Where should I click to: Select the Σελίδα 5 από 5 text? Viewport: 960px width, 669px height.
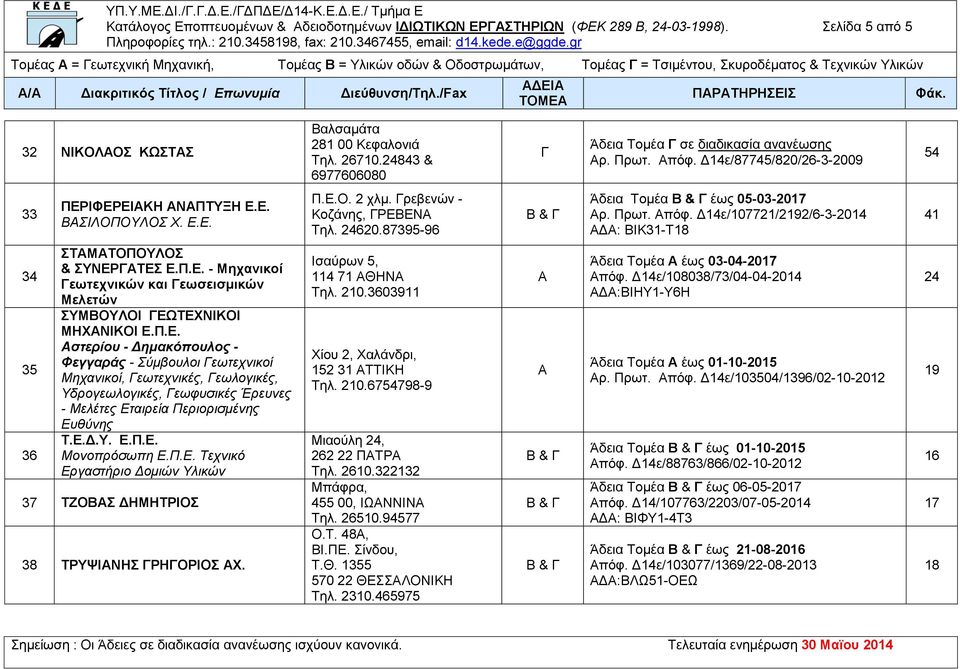tap(867, 26)
